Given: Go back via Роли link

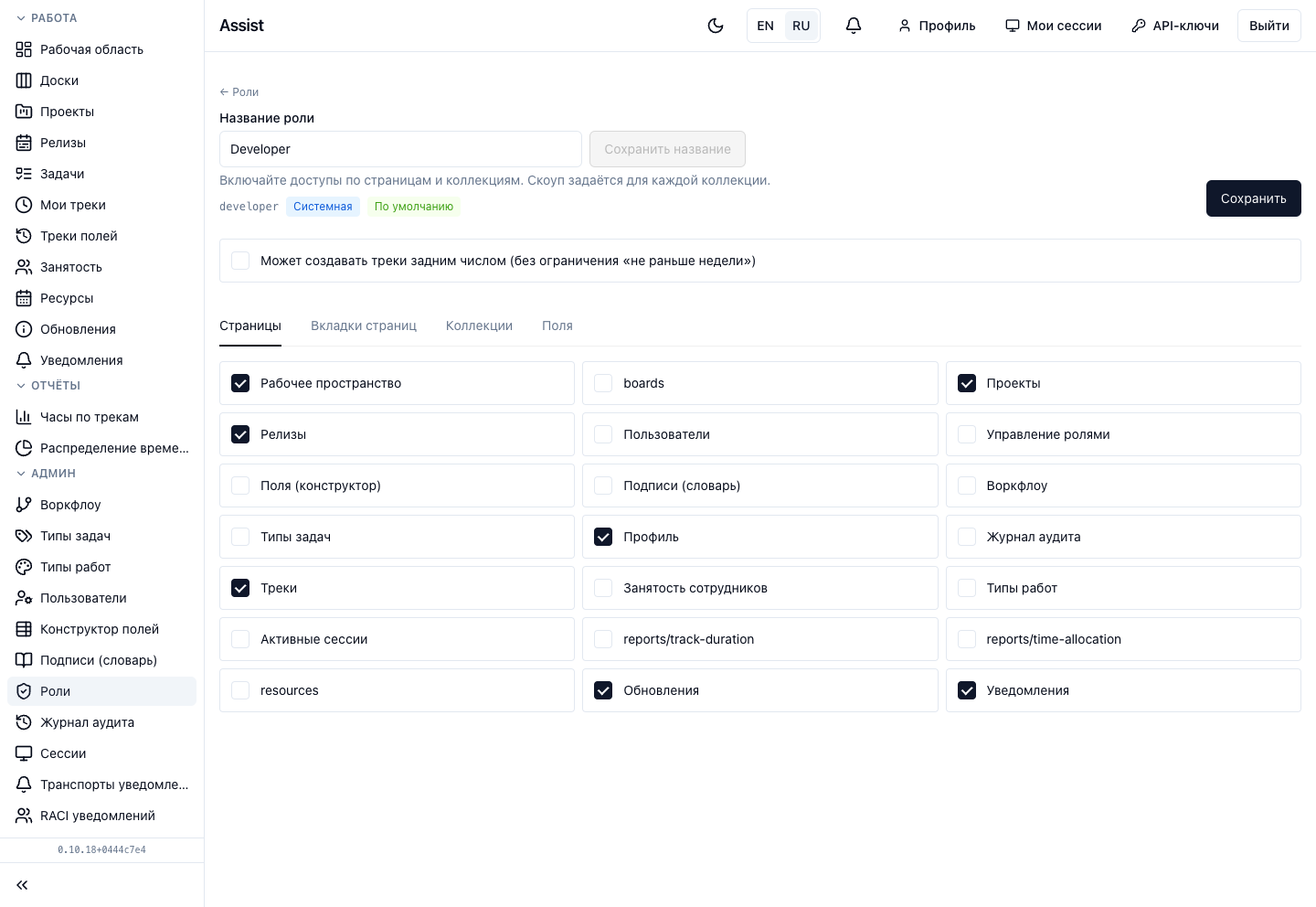Looking at the screenshot, I should 239,91.
